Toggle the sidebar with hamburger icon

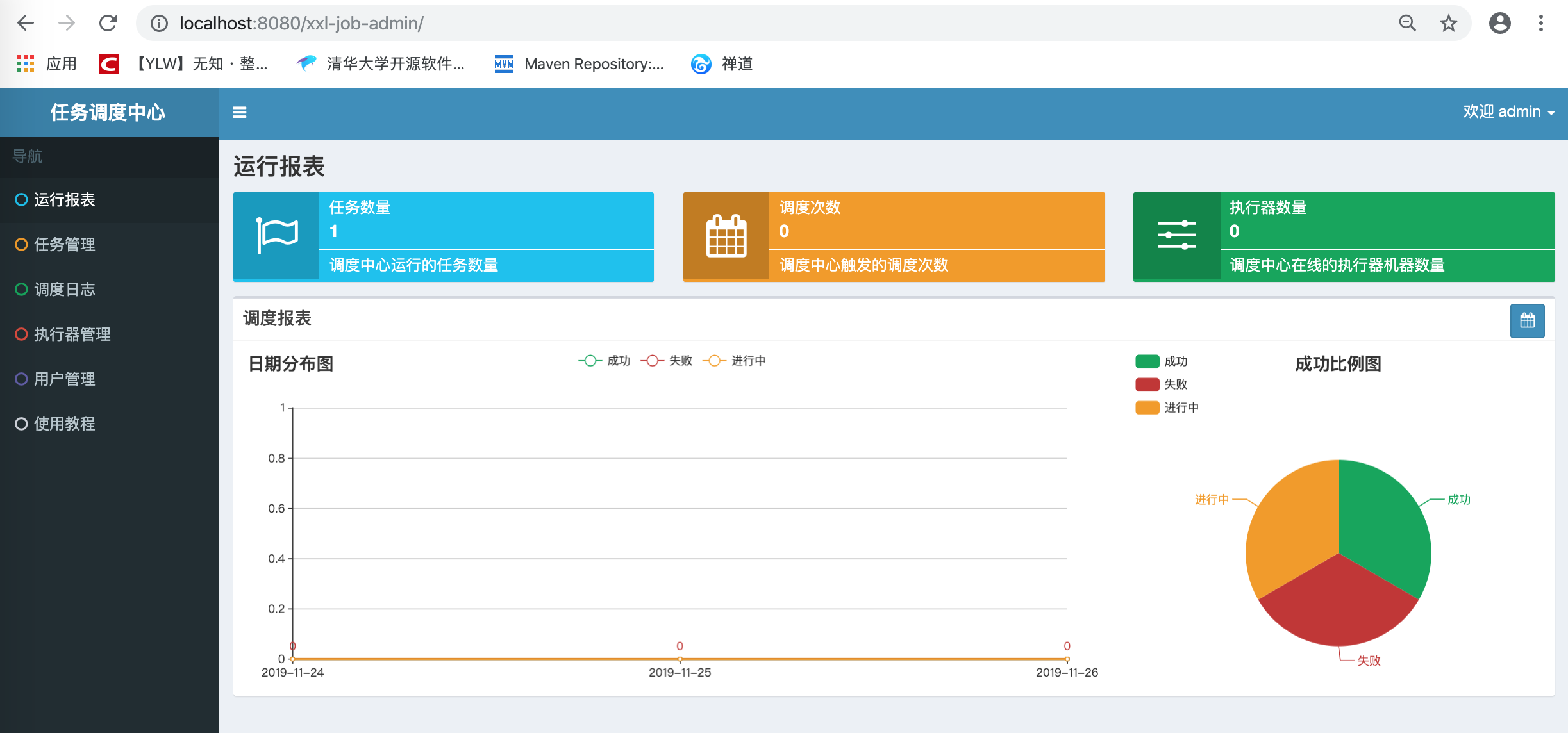[239, 113]
